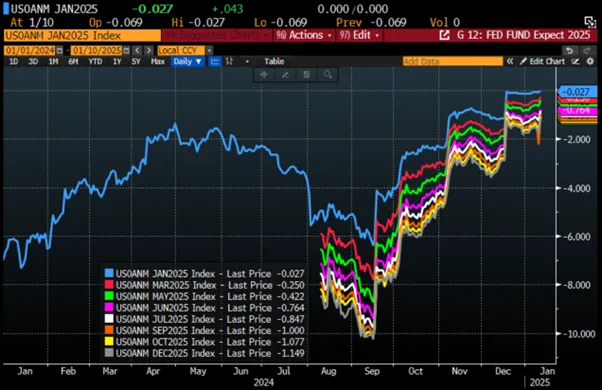The image size is (602, 390).
Task: Select the 1D range
Action: click(13, 61)
